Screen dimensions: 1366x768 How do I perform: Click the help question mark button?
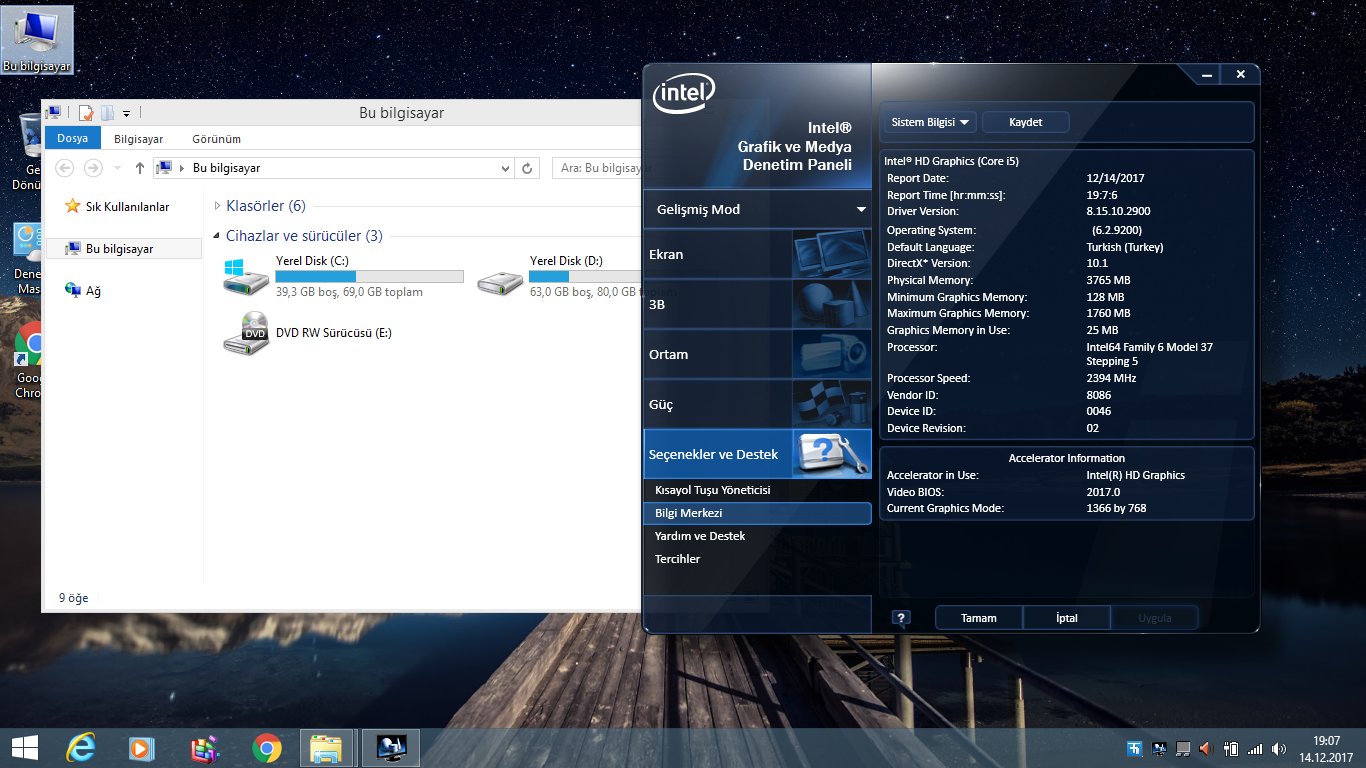tap(901, 618)
